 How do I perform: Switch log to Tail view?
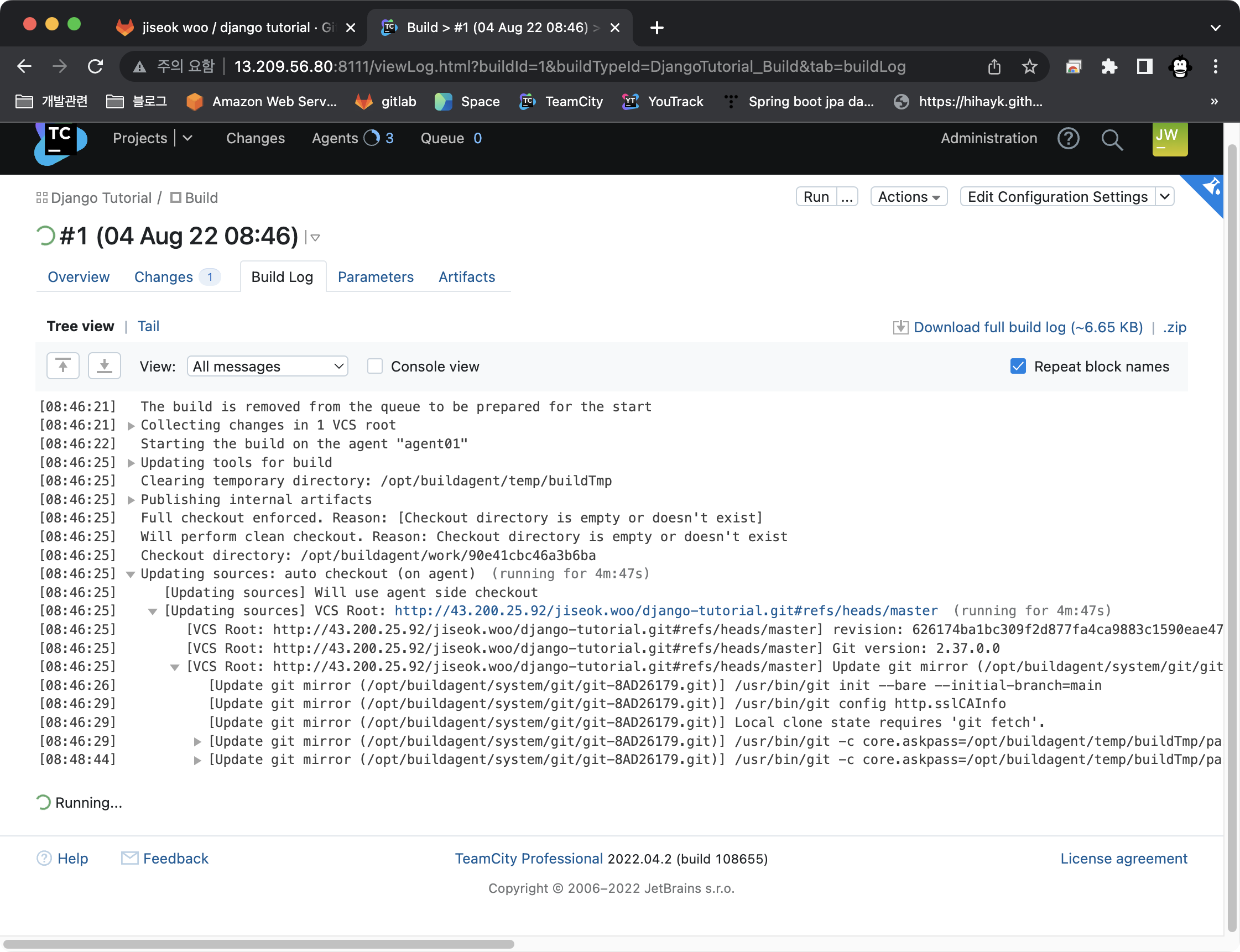(148, 326)
